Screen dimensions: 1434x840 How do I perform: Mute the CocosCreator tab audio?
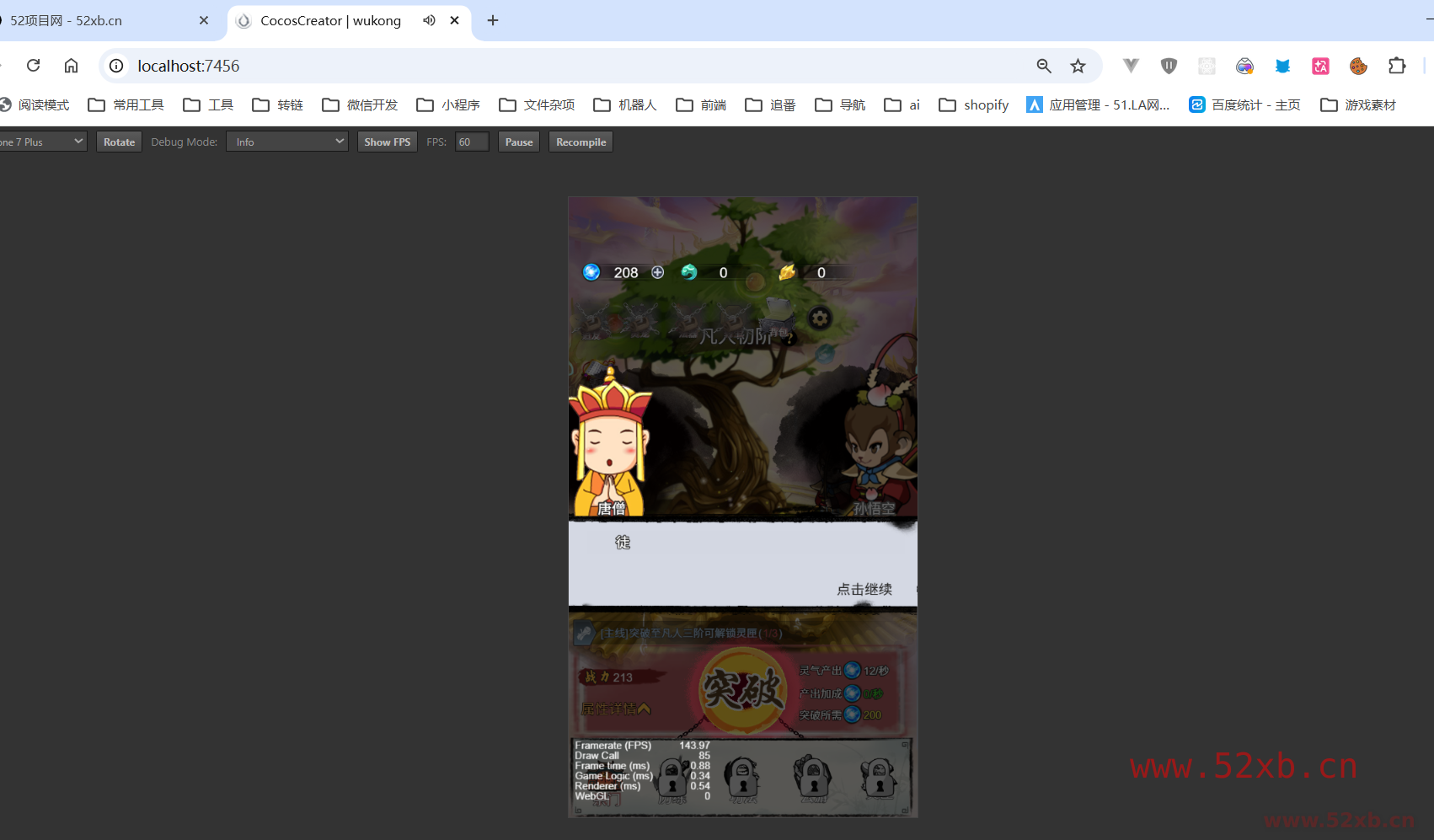[429, 20]
